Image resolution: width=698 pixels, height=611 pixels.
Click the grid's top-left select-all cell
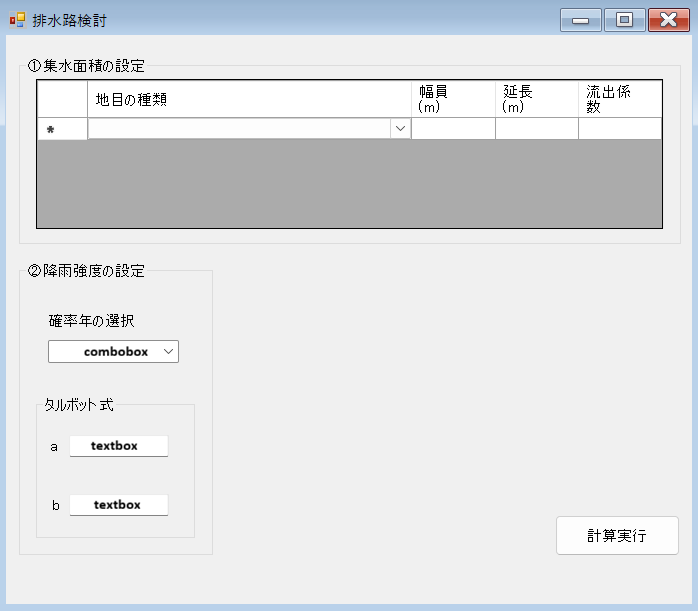pos(62,99)
